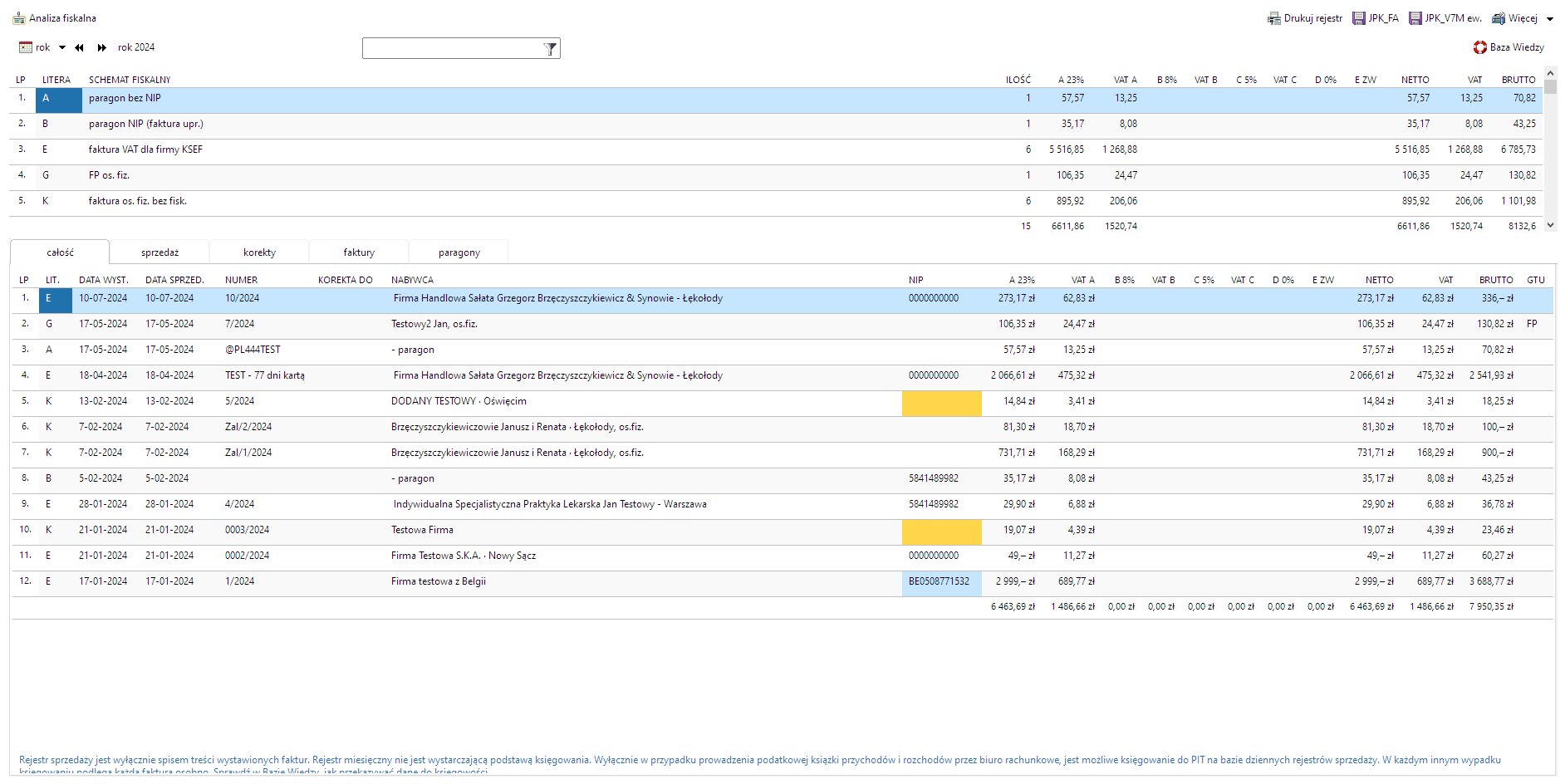Click the Więcej printer icon
The width and height of the screenshot is (1565, 784).
pyautogui.click(x=1499, y=18)
